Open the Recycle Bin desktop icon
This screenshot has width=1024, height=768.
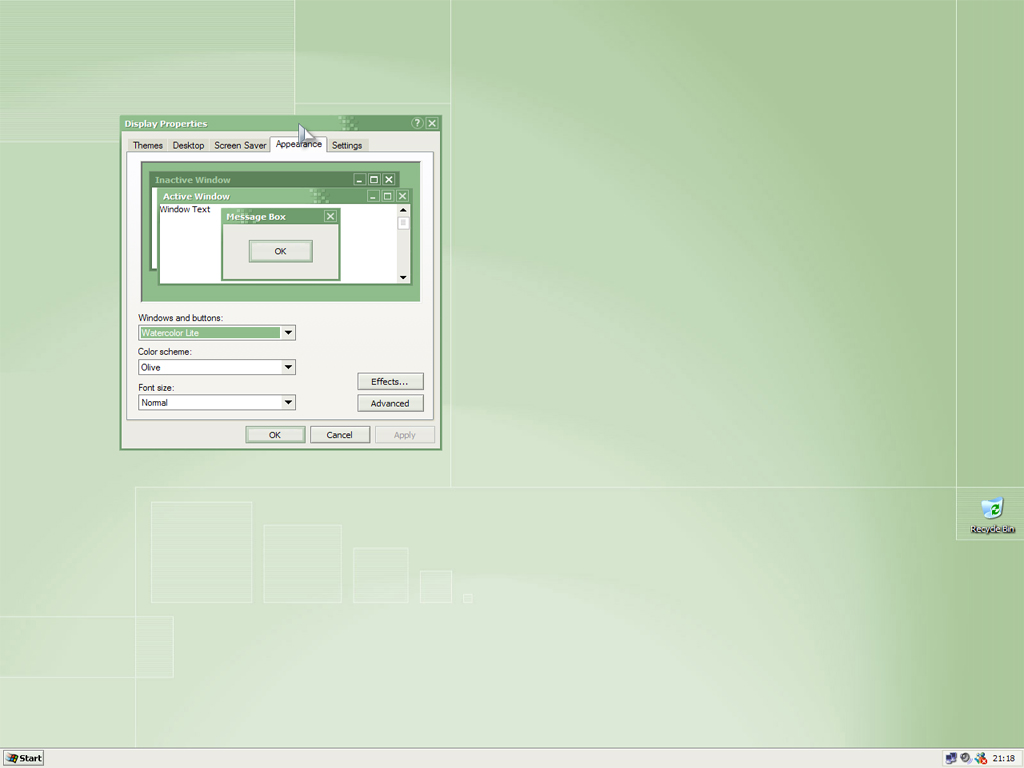click(x=992, y=515)
